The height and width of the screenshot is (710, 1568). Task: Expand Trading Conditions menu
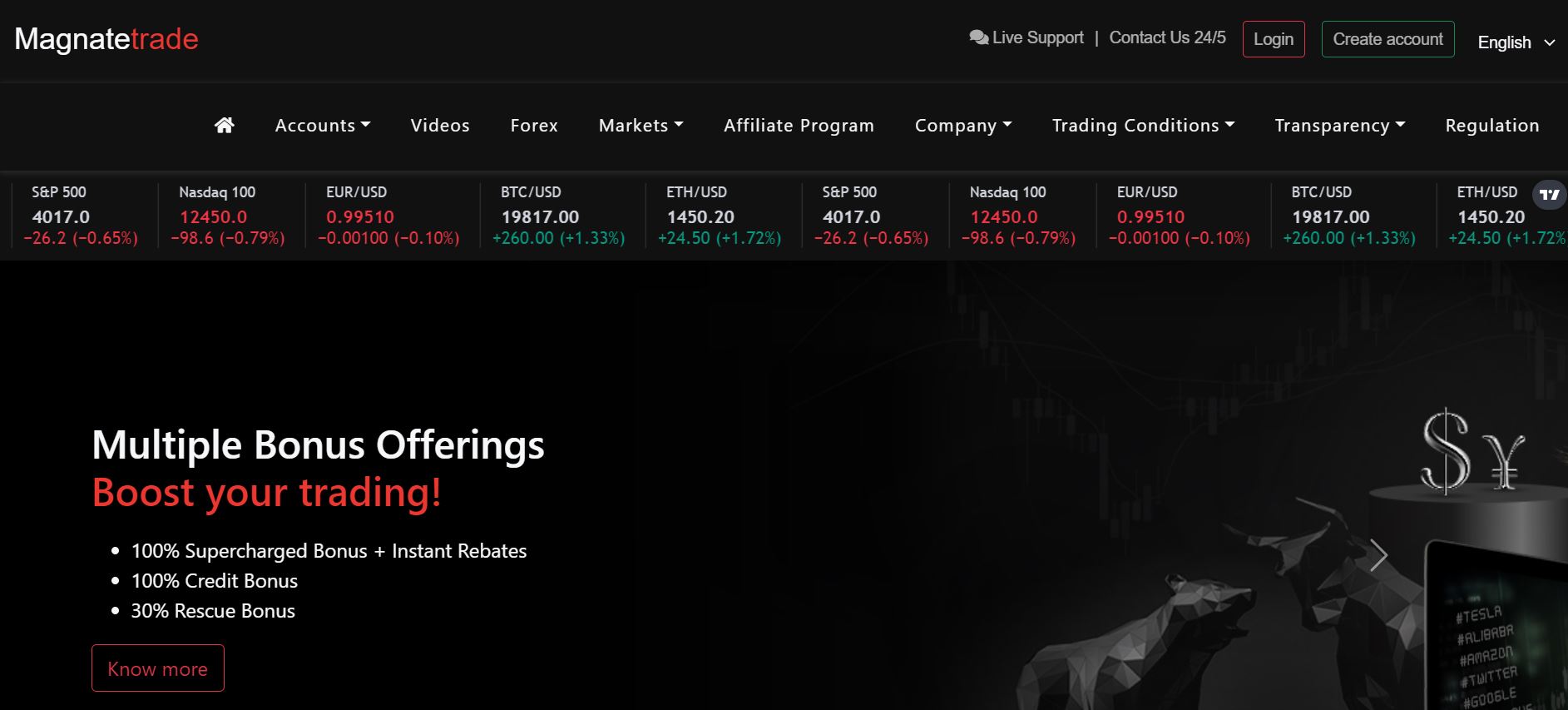[x=1143, y=126]
